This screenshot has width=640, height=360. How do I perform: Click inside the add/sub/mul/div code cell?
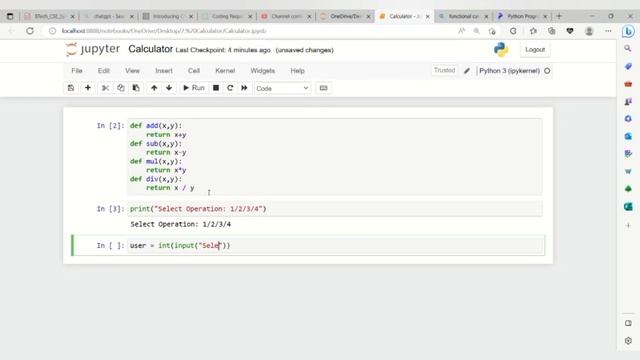335,157
